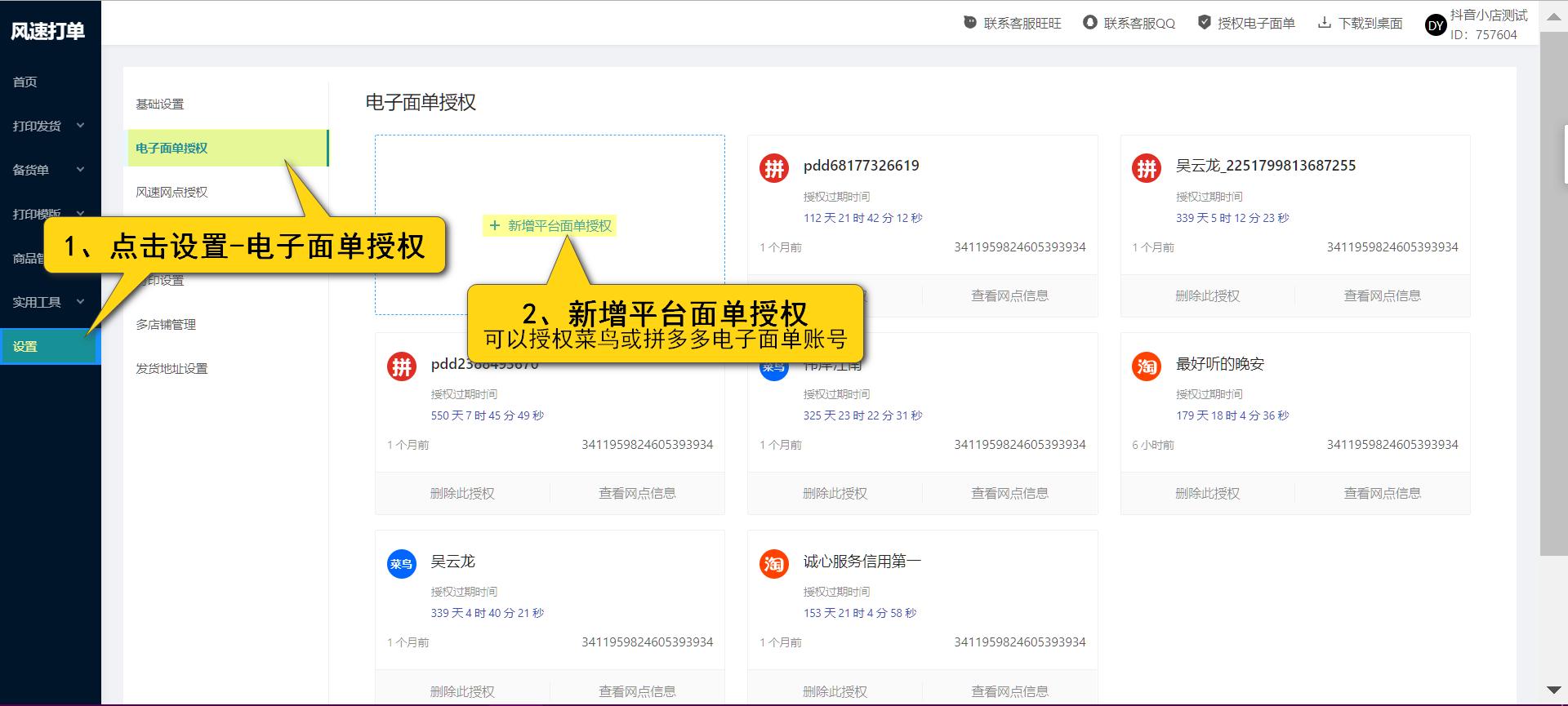
Task: Click Taobao icon of 诚心服务信用第一 card
Action: (x=773, y=564)
